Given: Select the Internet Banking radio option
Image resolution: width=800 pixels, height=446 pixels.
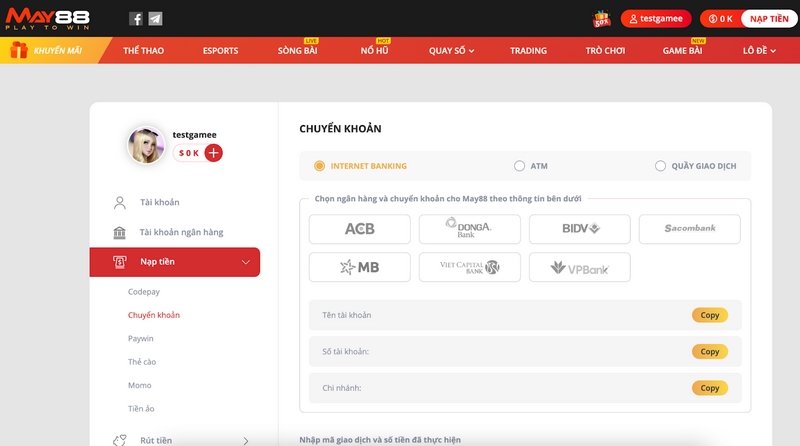Looking at the screenshot, I should 320,166.
